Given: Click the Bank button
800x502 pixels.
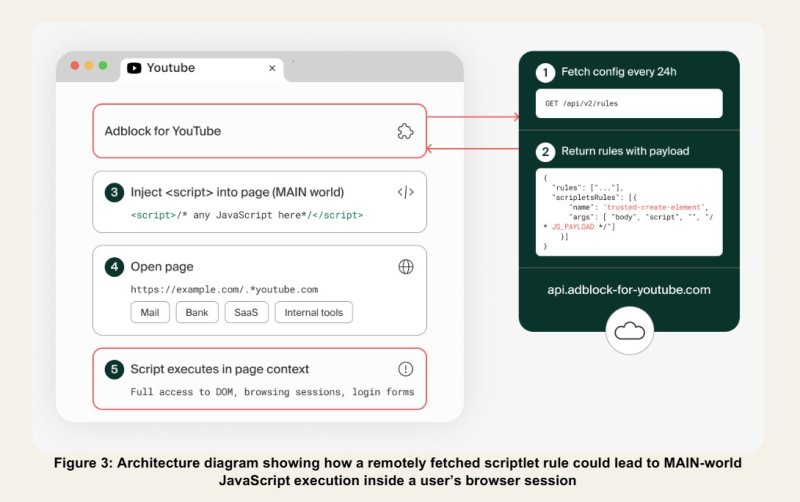Looking at the screenshot, I should [197, 312].
